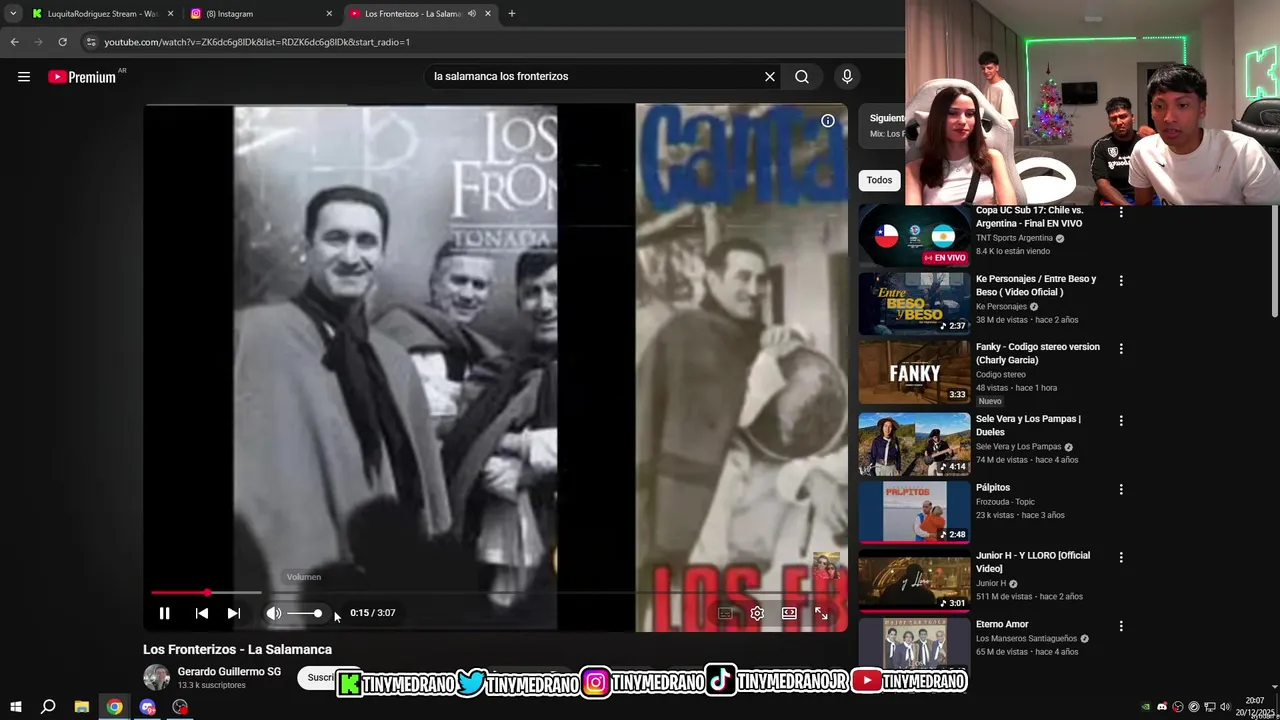Click the volume slider handle

point(318,613)
